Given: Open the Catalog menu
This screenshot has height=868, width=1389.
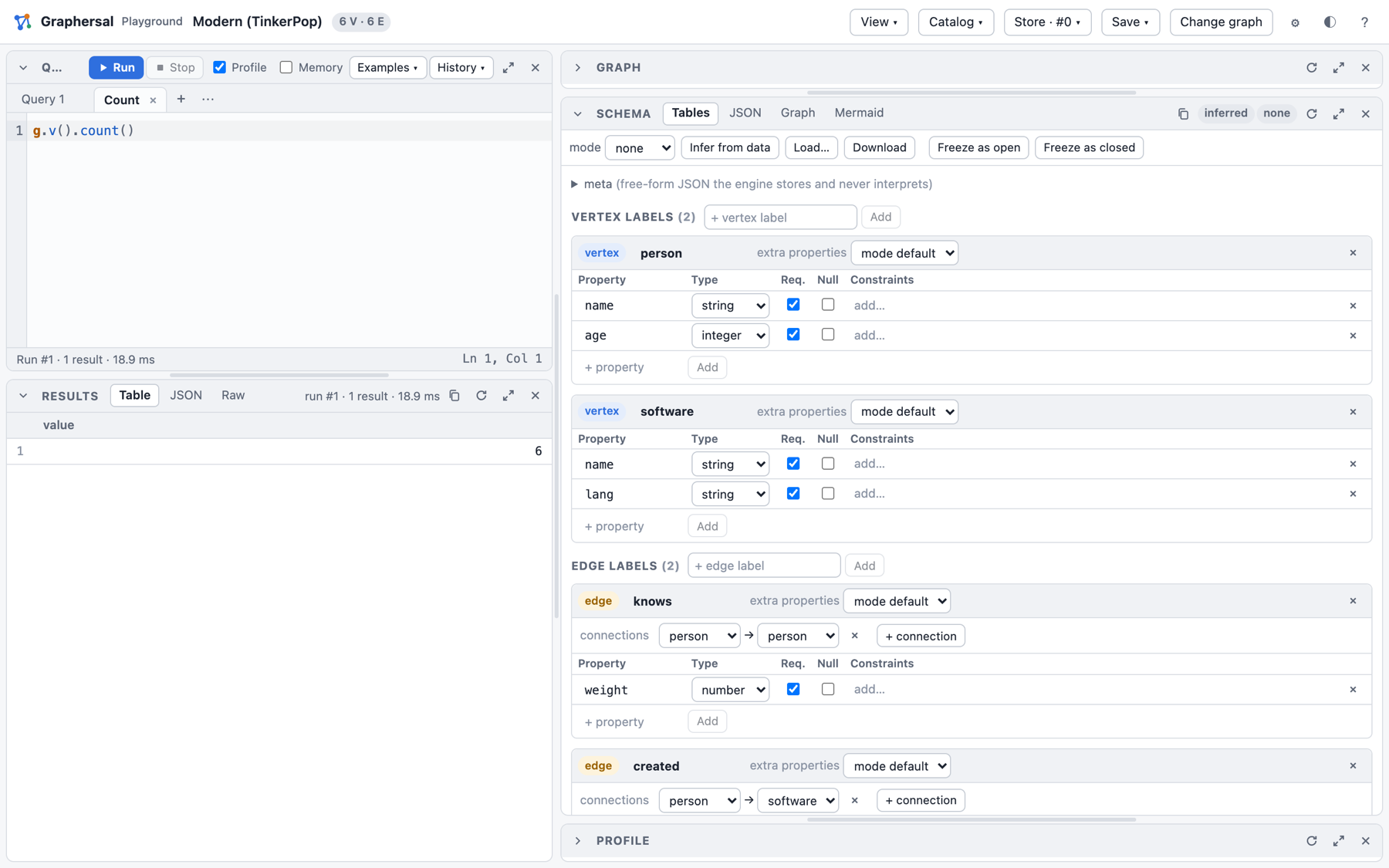Looking at the screenshot, I should 955,22.
